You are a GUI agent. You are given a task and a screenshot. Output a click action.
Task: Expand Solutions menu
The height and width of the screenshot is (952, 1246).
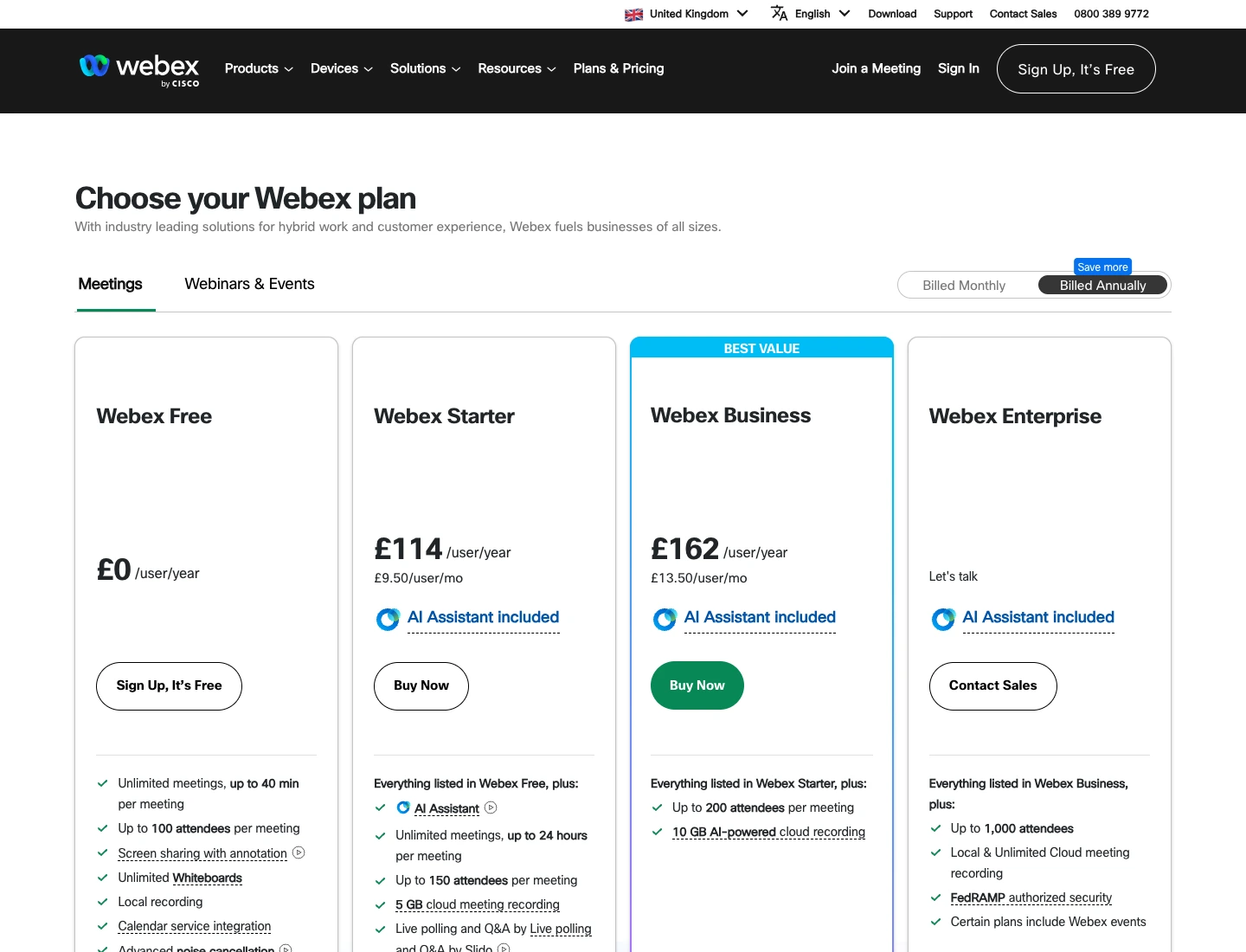(x=425, y=68)
